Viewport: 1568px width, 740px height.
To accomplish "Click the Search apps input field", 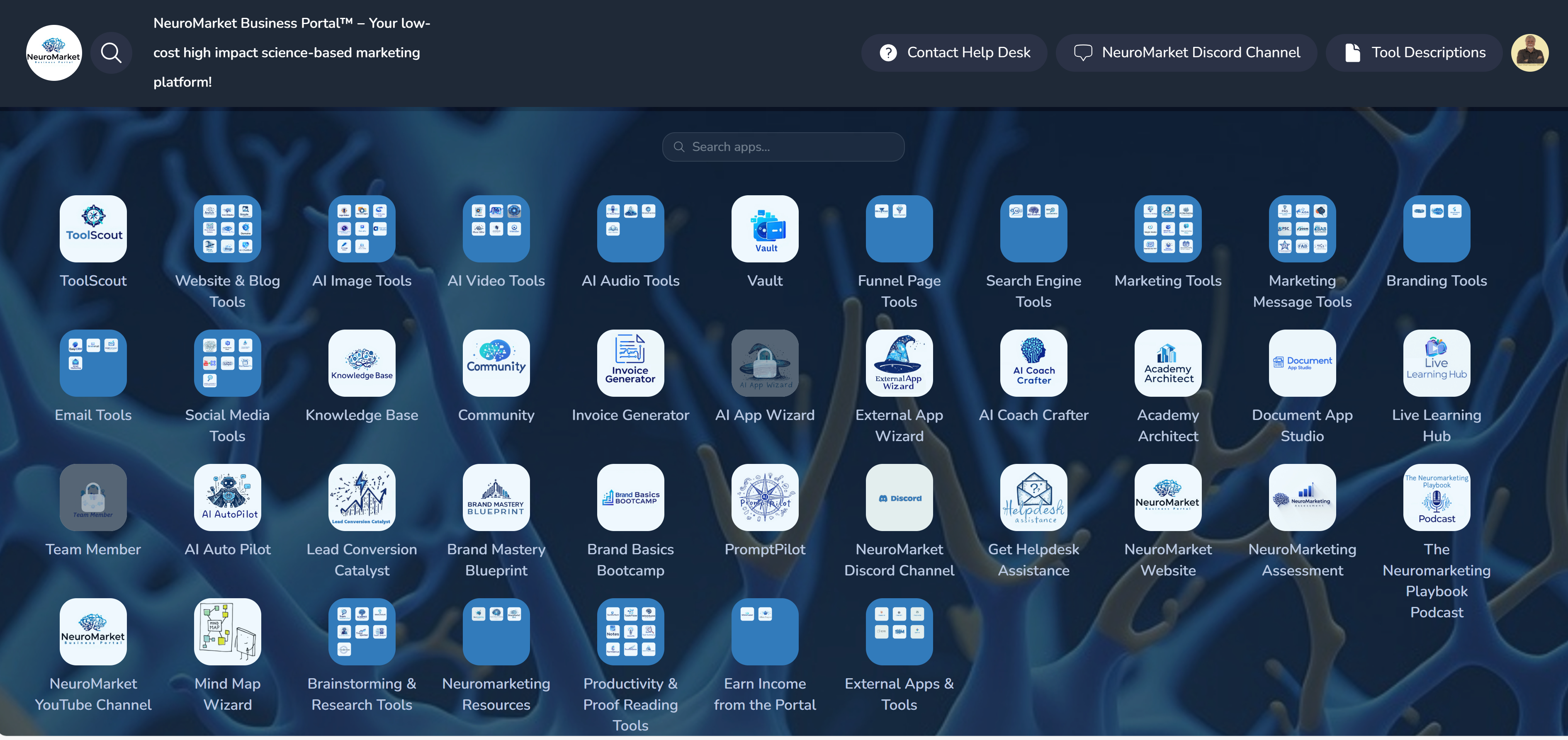I will point(783,147).
